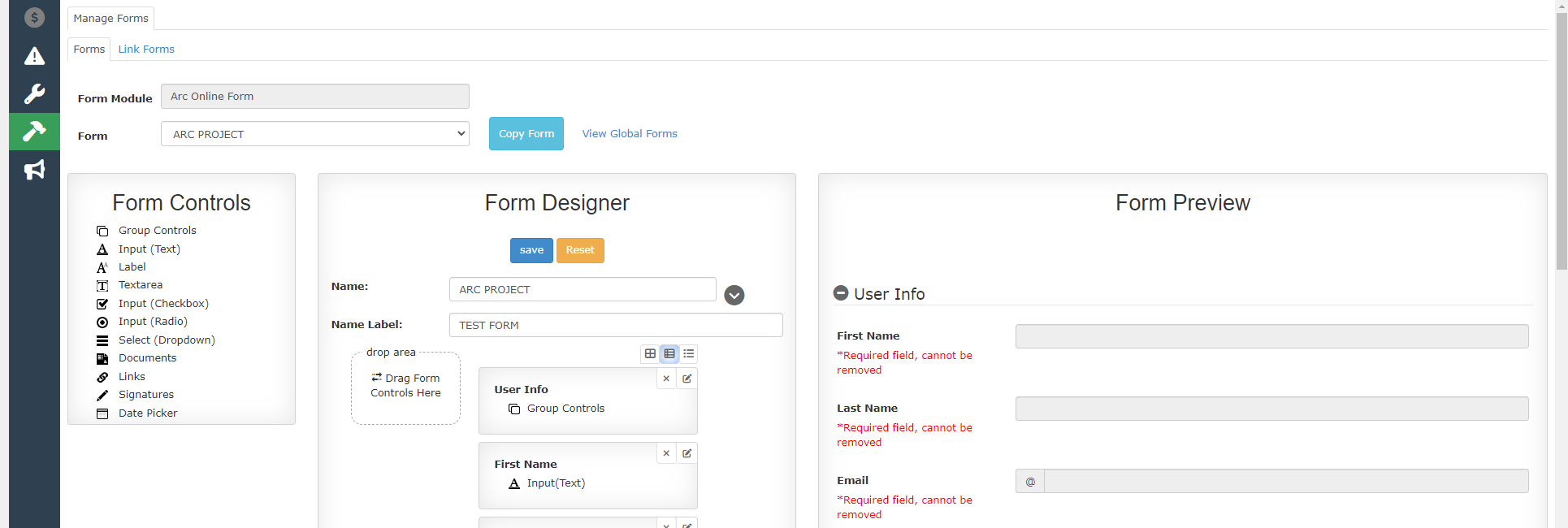Select Group Controls text in Form Controls
The width and height of the screenshot is (1568, 528).
(158, 231)
